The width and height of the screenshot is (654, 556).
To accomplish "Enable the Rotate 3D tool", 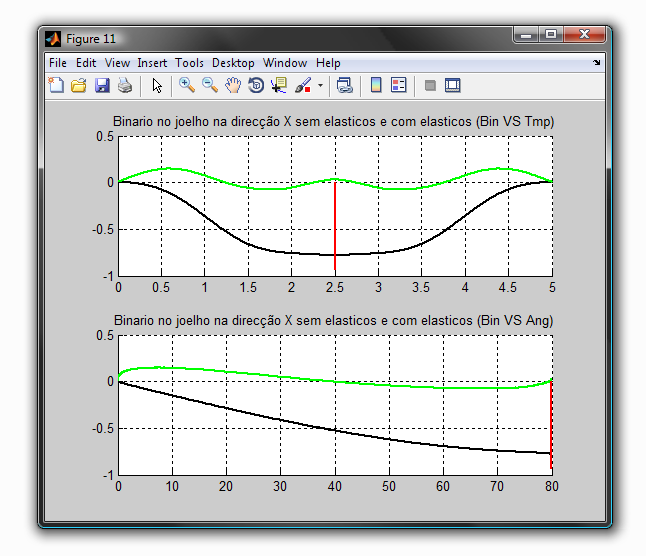I will [x=256, y=86].
